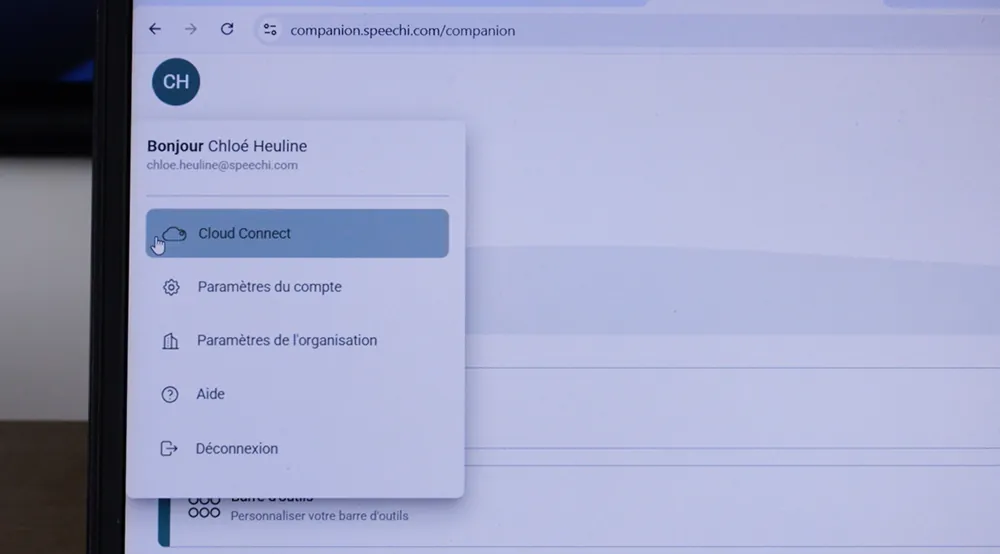The width and height of the screenshot is (1000, 554).
Task: Click the address bar URL companion.speechi.com
Action: [x=402, y=31]
